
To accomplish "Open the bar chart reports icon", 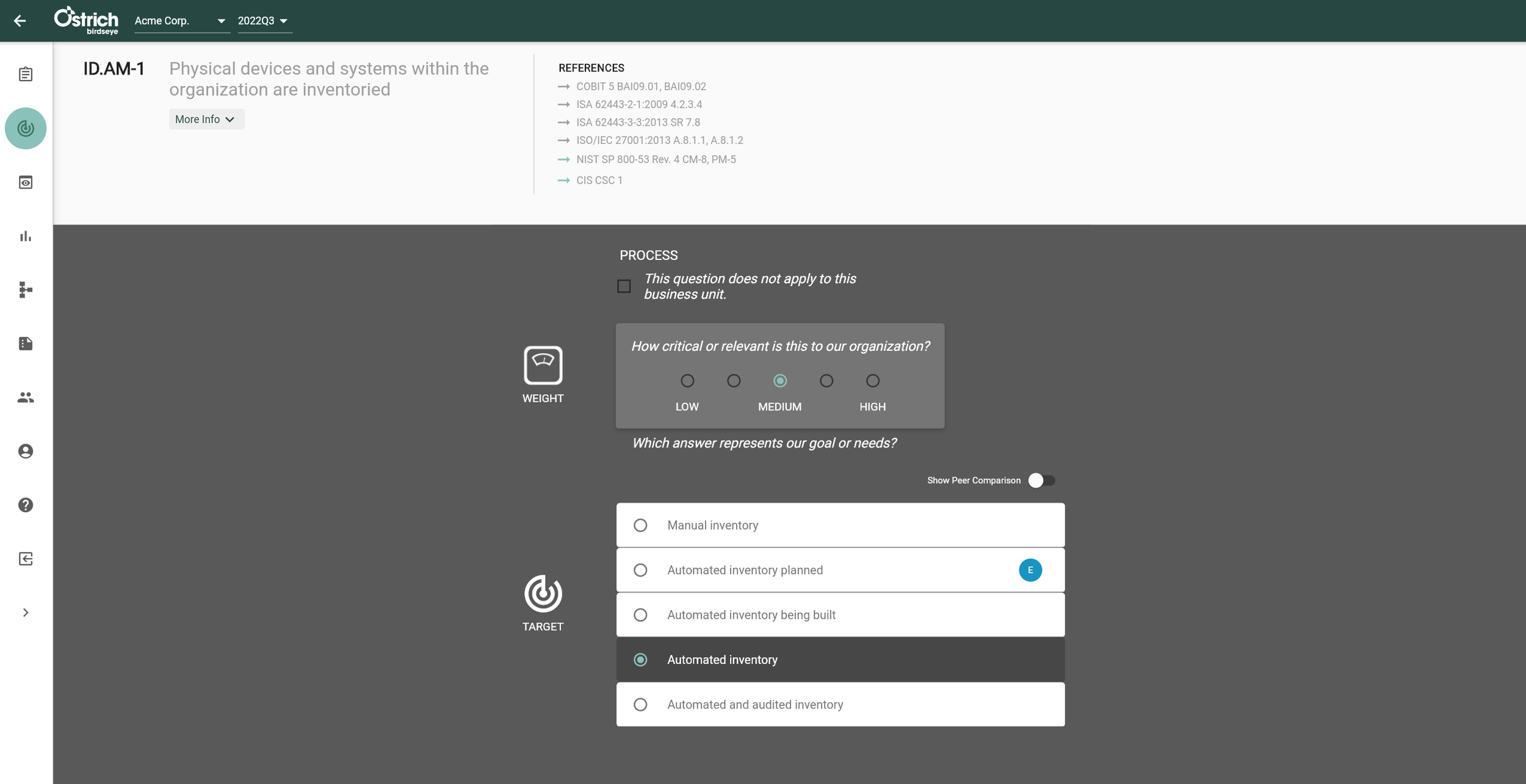I will 26,236.
